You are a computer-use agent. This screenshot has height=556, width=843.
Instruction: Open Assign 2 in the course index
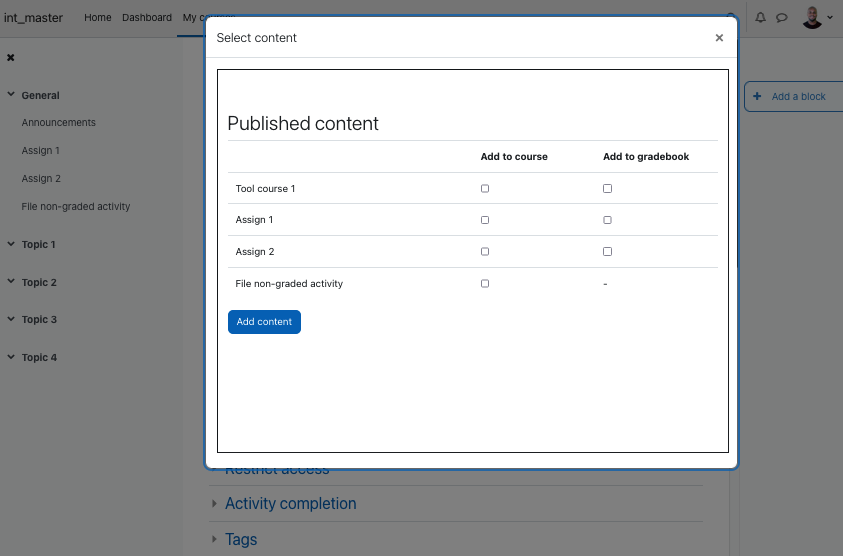[41, 179]
